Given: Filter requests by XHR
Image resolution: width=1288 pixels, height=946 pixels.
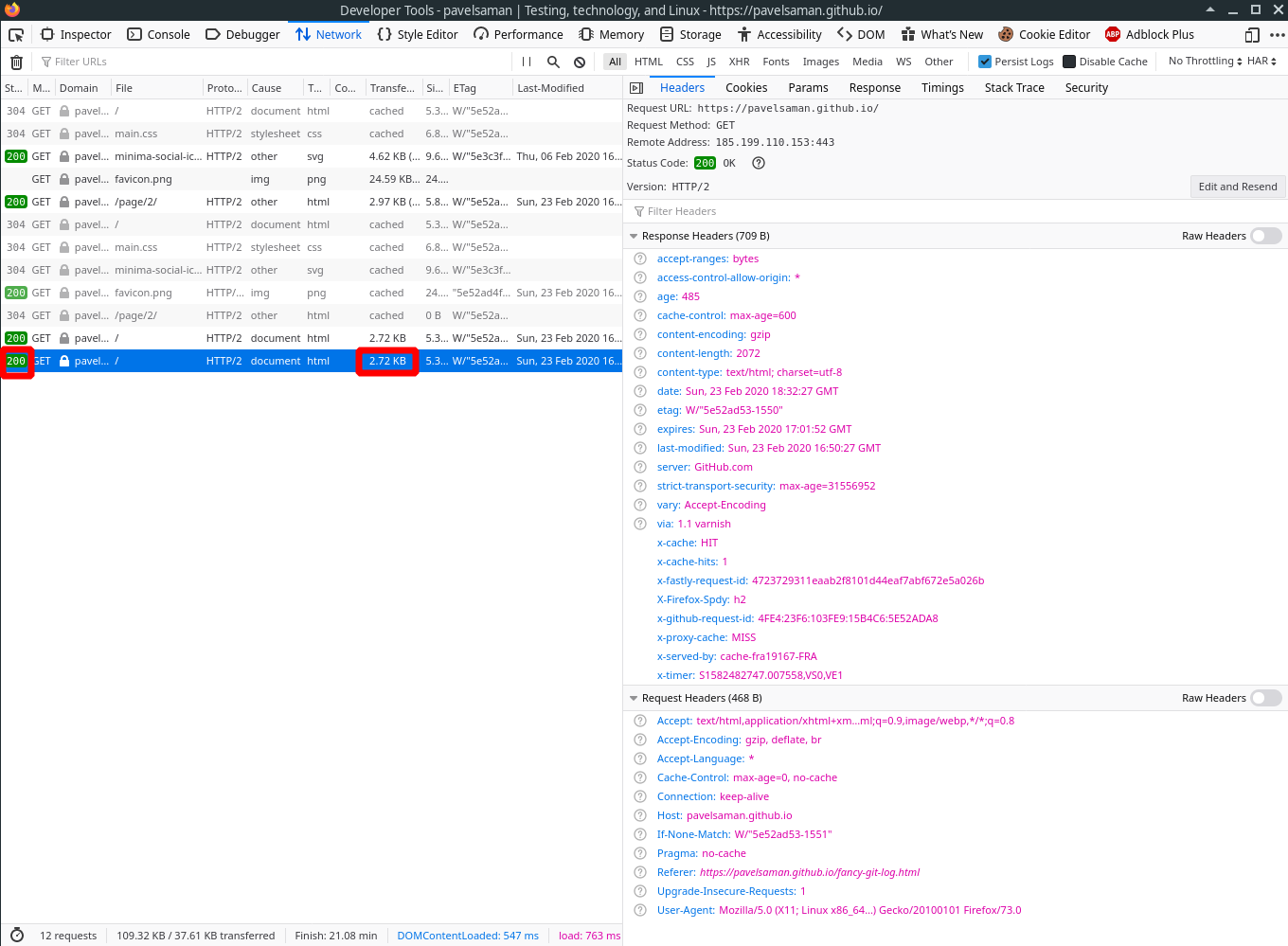Looking at the screenshot, I should [740, 62].
